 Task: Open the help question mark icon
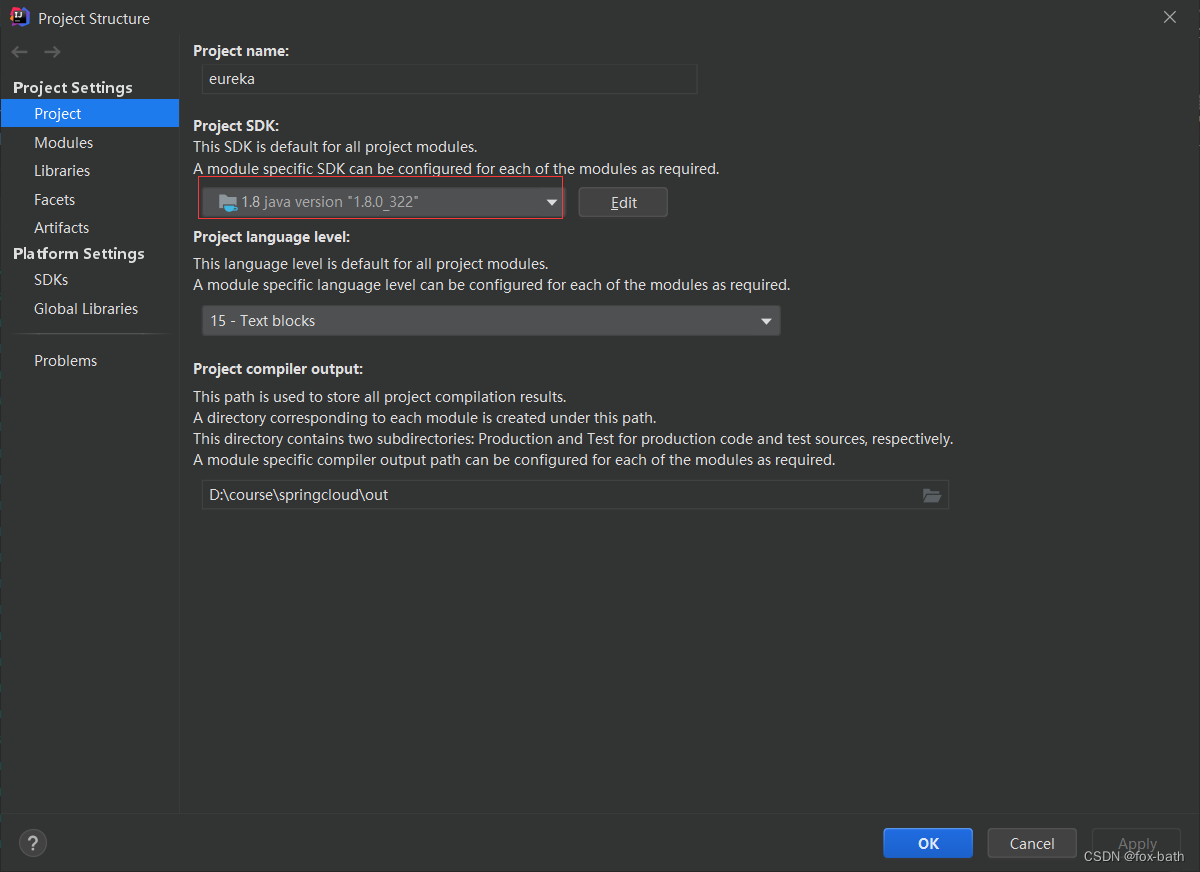(x=32, y=843)
